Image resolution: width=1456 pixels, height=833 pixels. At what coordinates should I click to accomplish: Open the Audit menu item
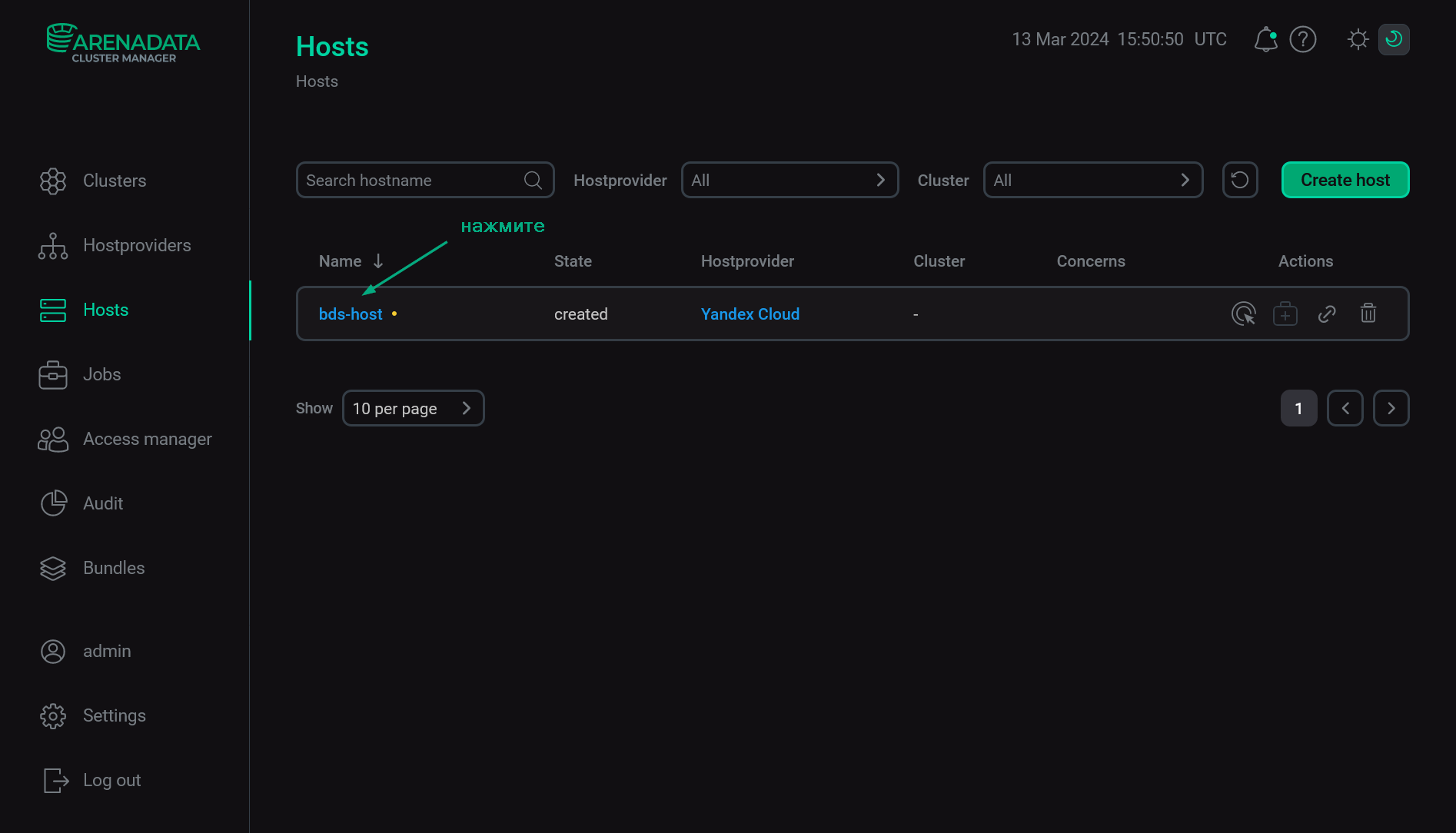103,503
